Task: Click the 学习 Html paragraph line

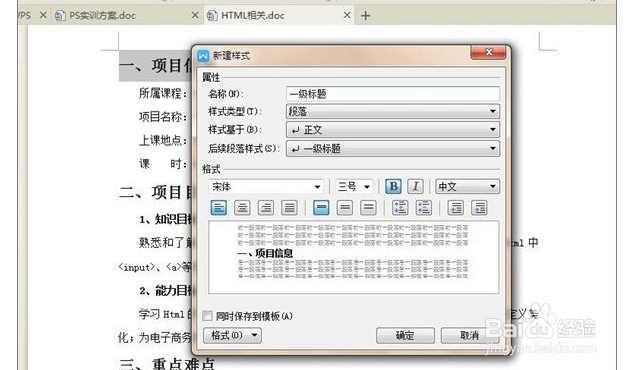Action: point(166,314)
